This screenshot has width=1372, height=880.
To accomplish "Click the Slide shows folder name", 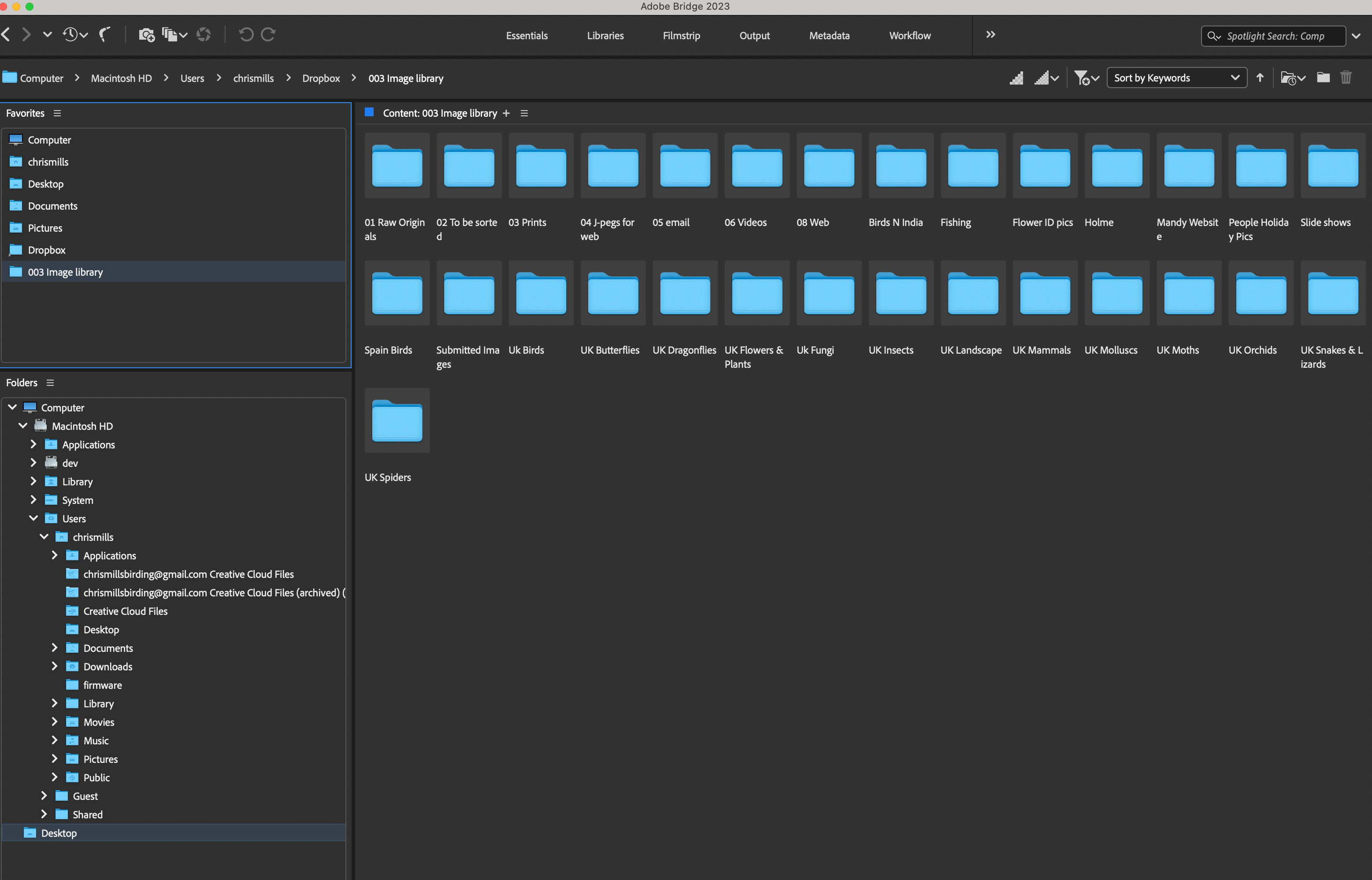I will pyautogui.click(x=1325, y=222).
